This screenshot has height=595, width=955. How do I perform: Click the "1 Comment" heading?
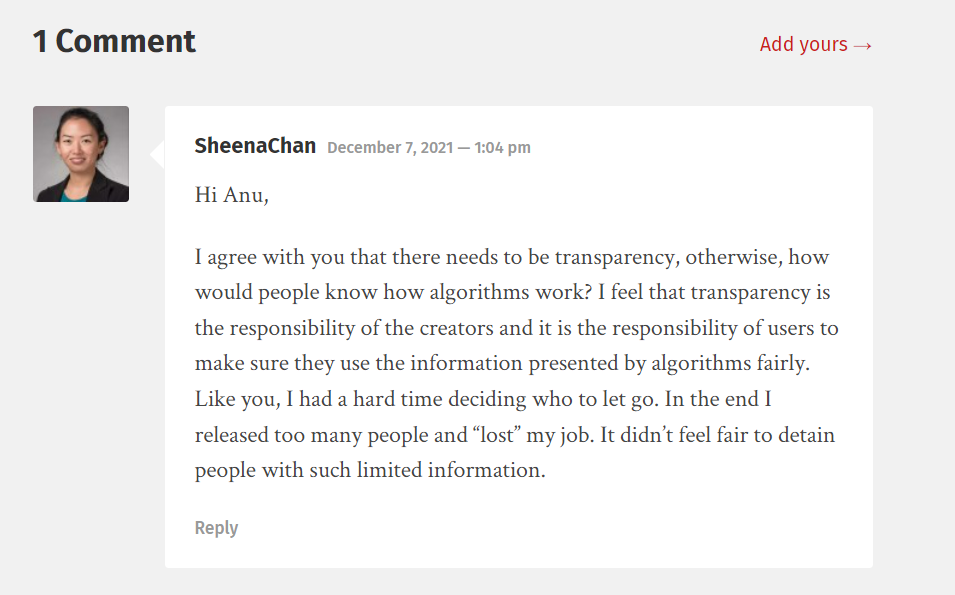(x=114, y=42)
